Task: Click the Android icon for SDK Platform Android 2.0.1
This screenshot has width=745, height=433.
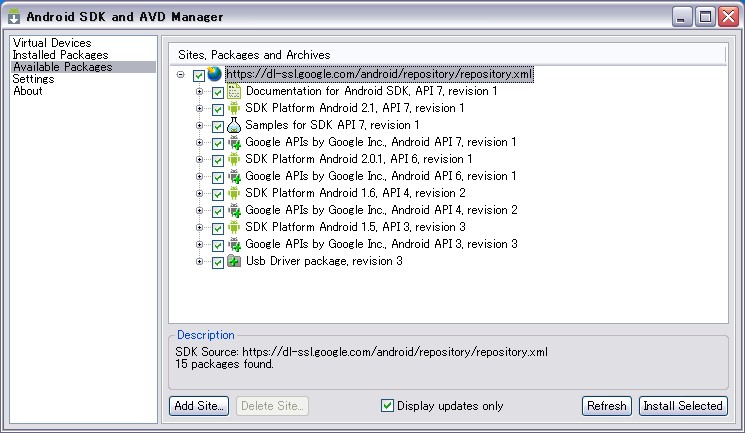Action: (x=234, y=160)
